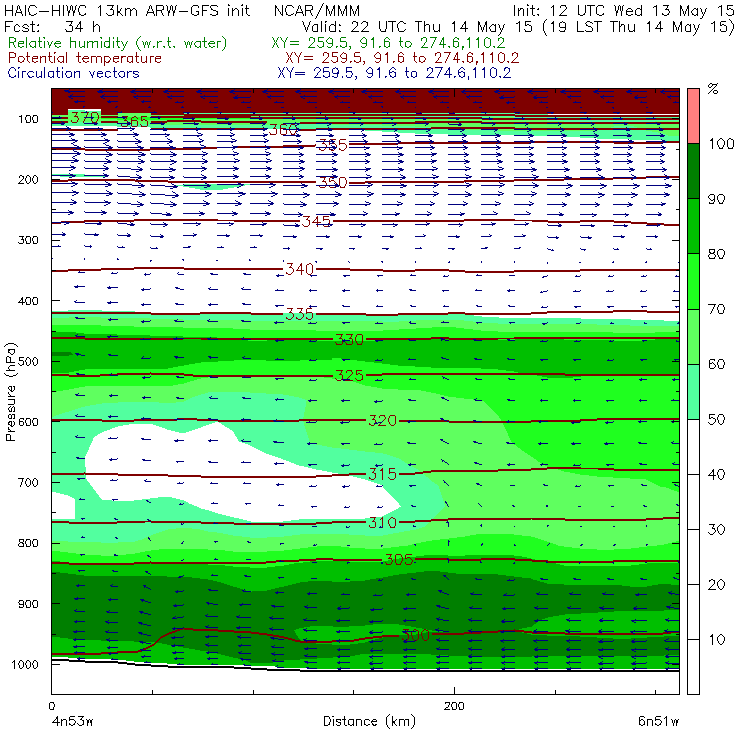Click the % unit label above colorbar
Viewport: 740px width, 740px height.
(x=713, y=88)
